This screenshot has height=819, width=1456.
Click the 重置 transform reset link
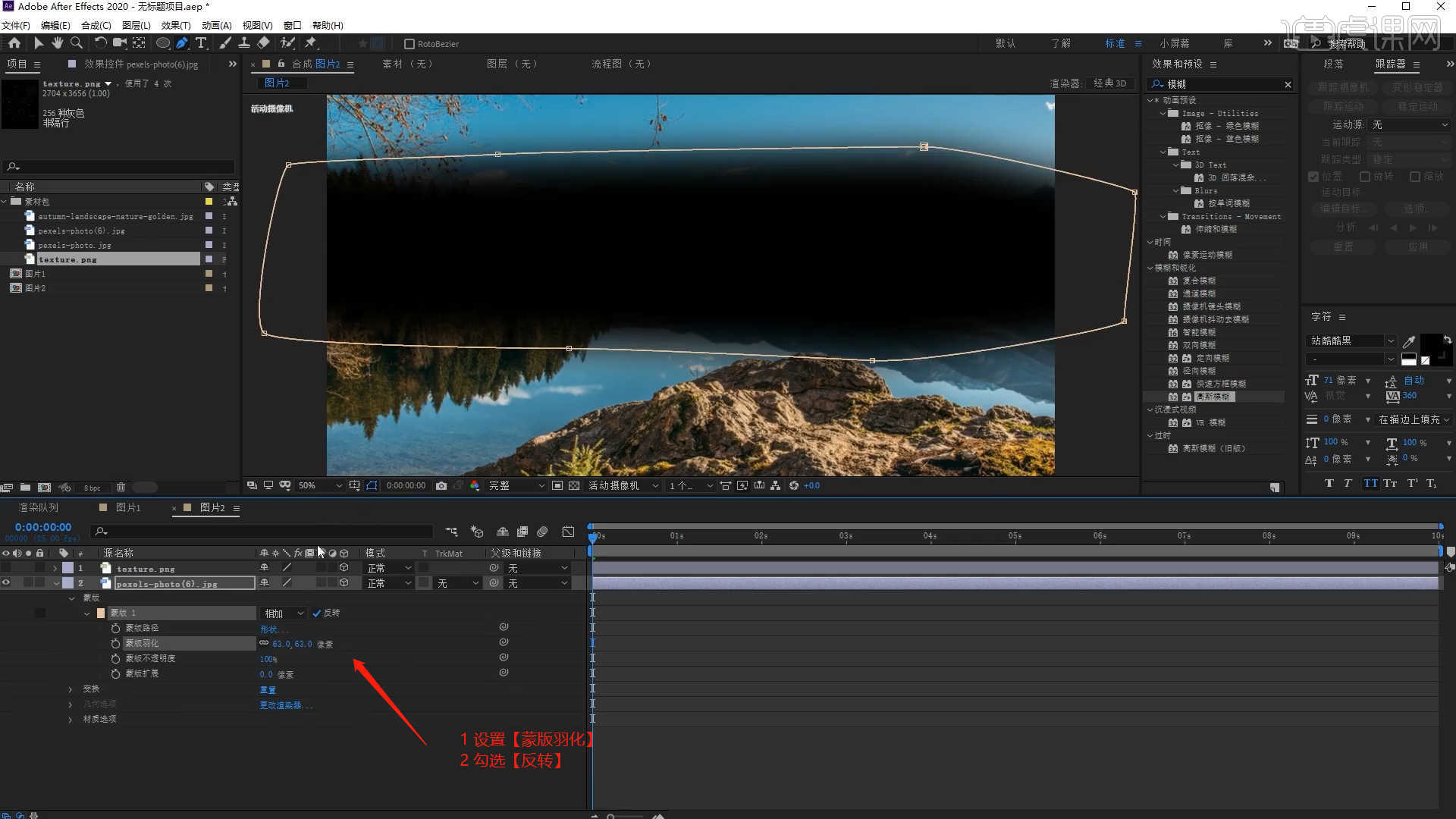click(268, 690)
